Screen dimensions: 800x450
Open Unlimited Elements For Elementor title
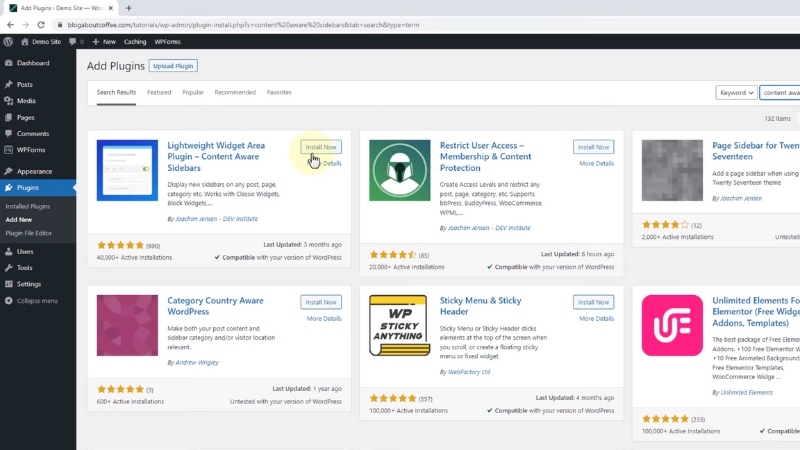point(756,312)
